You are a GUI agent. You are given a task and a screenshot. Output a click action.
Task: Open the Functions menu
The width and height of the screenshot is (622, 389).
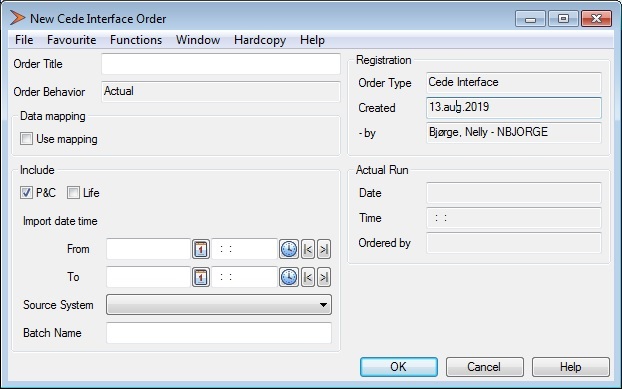(x=136, y=40)
